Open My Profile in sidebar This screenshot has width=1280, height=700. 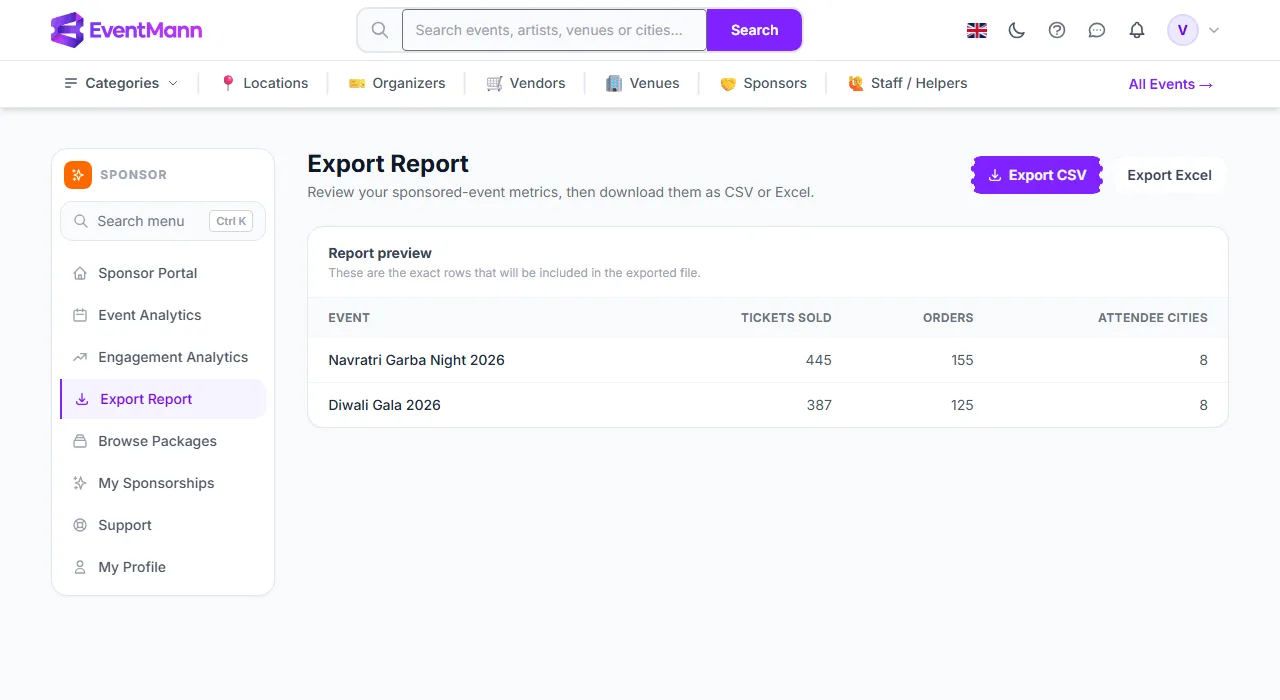tap(163, 567)
